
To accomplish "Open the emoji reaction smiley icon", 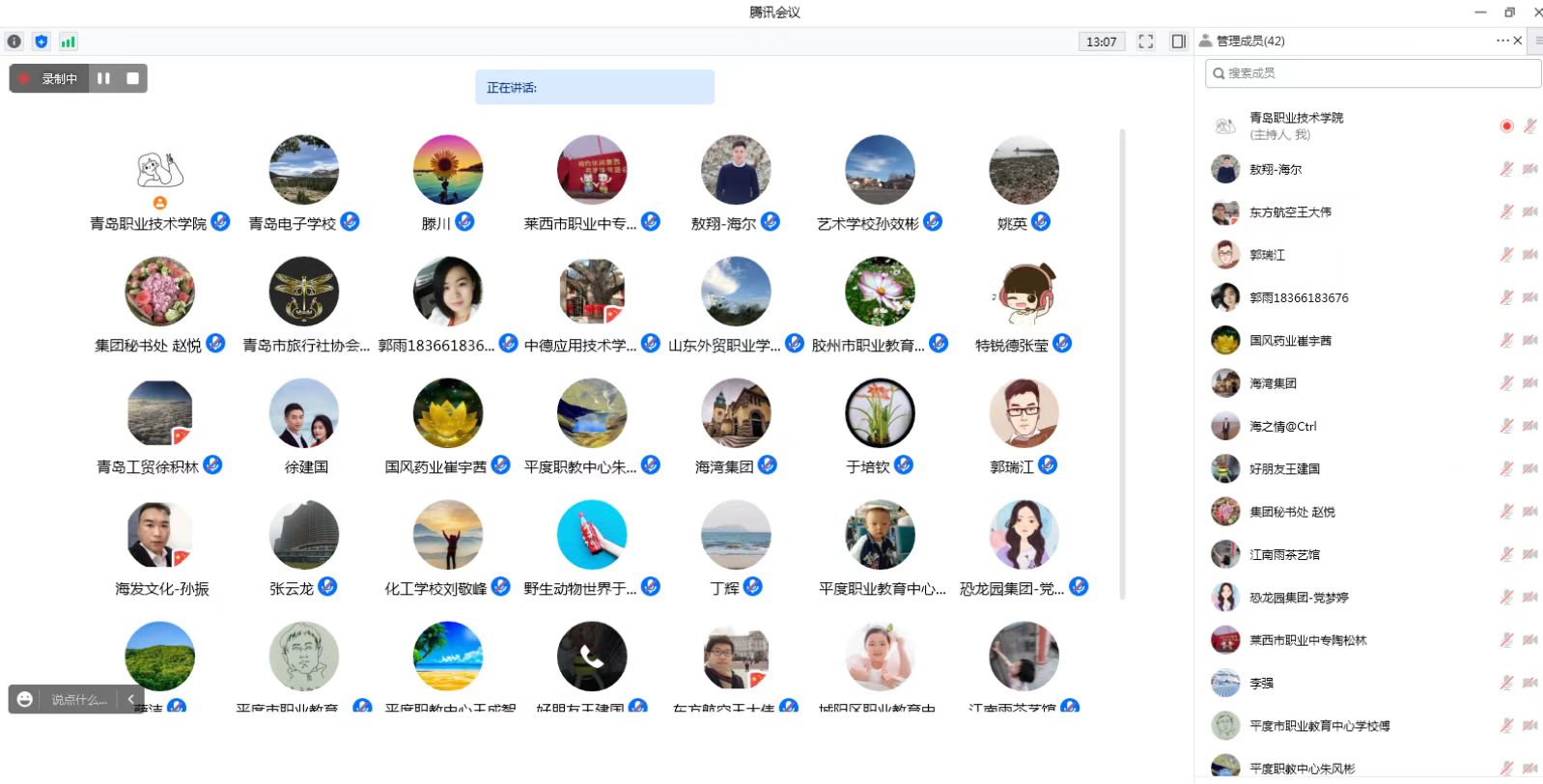I will 25,699.
